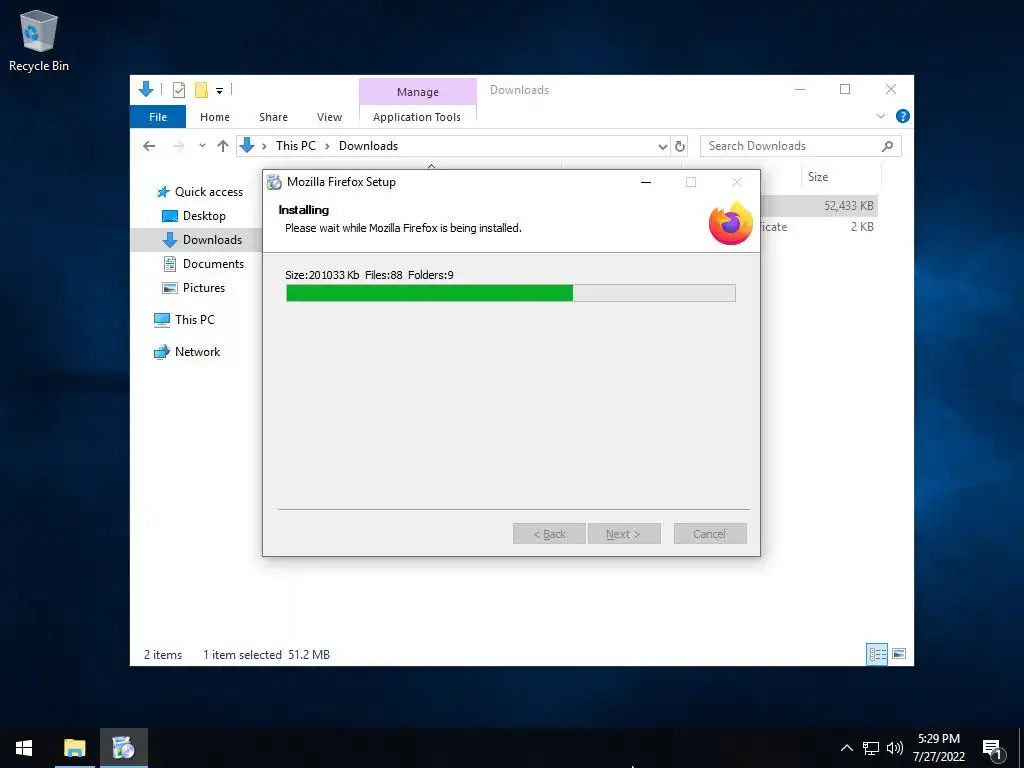Open the Windows Start menu

(24, 748)
